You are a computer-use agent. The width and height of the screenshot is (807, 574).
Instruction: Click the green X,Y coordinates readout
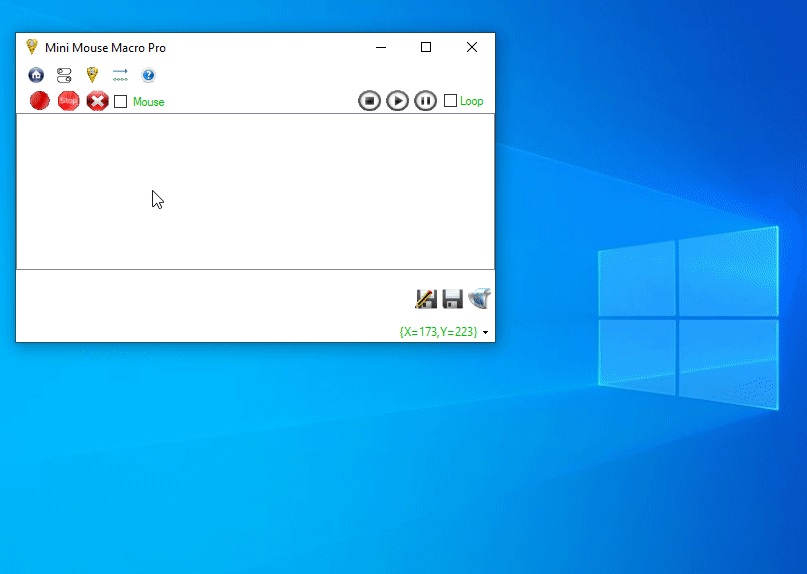pyautogui.click(x=438, y=332)
